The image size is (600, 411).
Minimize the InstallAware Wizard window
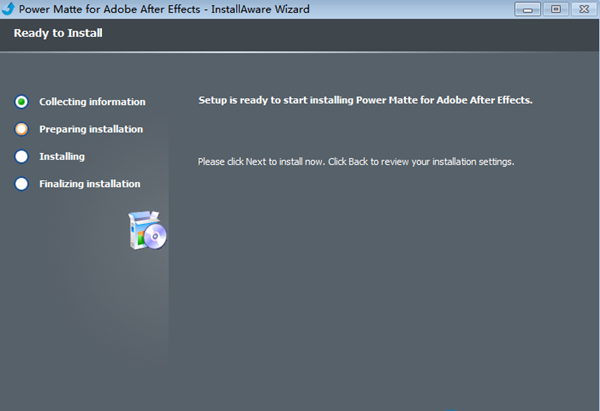pos(527,9)
